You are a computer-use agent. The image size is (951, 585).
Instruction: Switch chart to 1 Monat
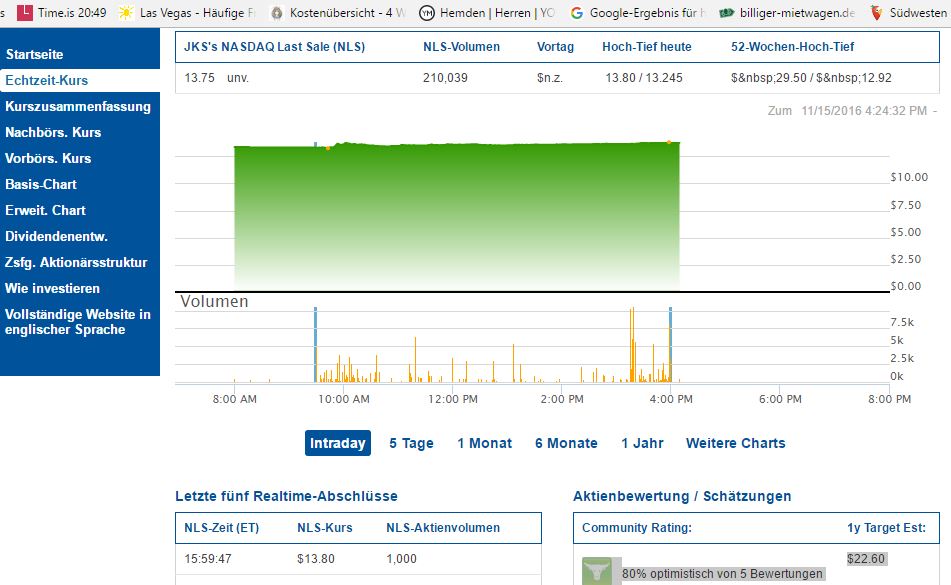[x=485, y=443]
